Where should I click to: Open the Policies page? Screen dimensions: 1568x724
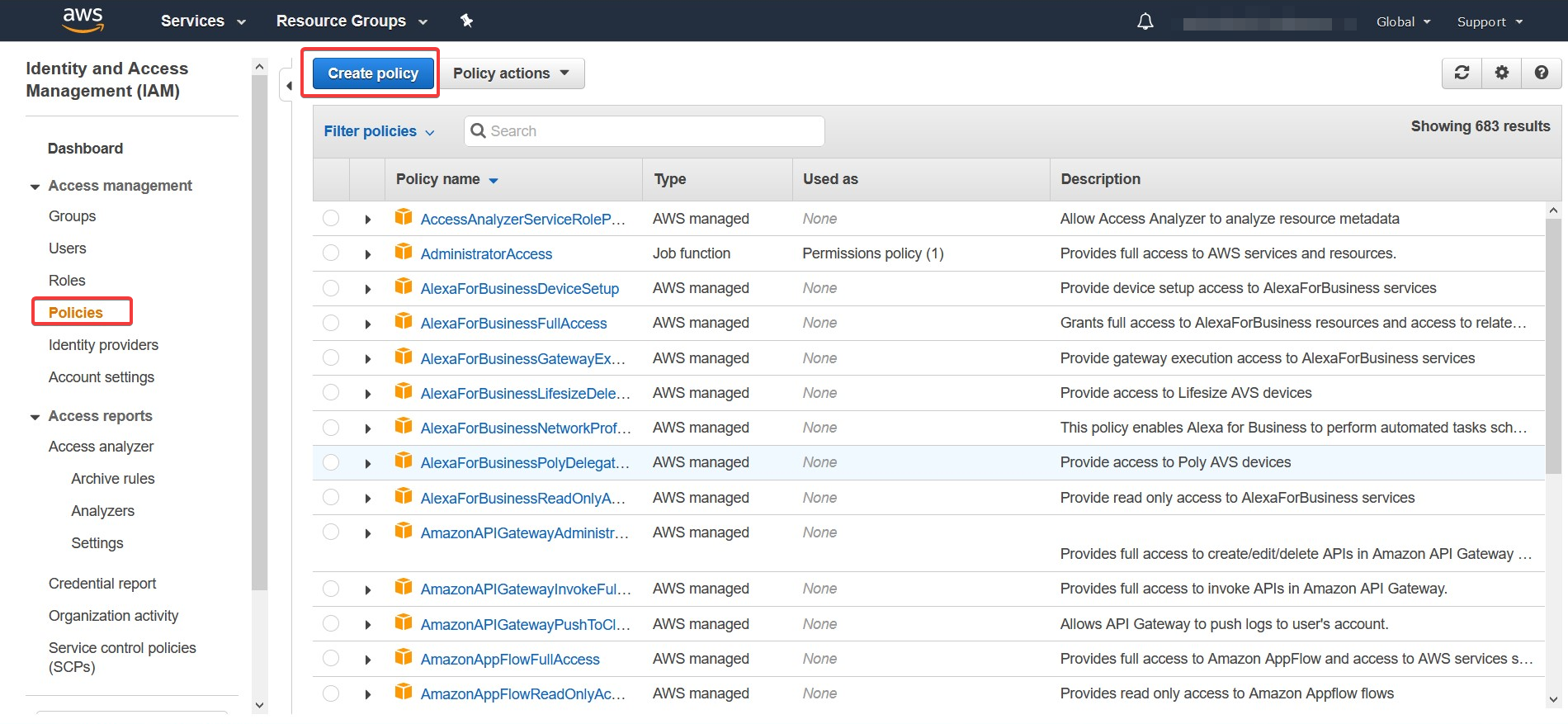click(x=76, y=313)
